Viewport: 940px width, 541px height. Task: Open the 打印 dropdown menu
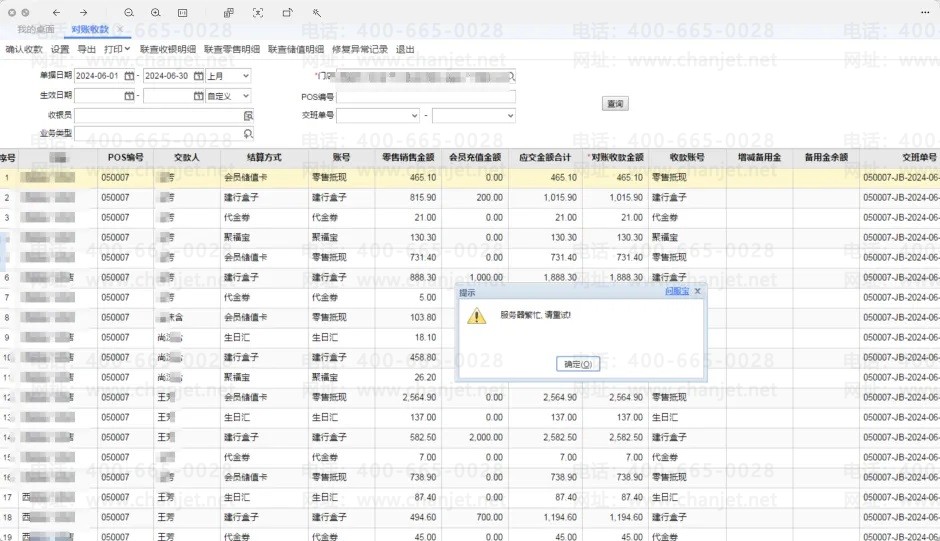pos(117,48)
